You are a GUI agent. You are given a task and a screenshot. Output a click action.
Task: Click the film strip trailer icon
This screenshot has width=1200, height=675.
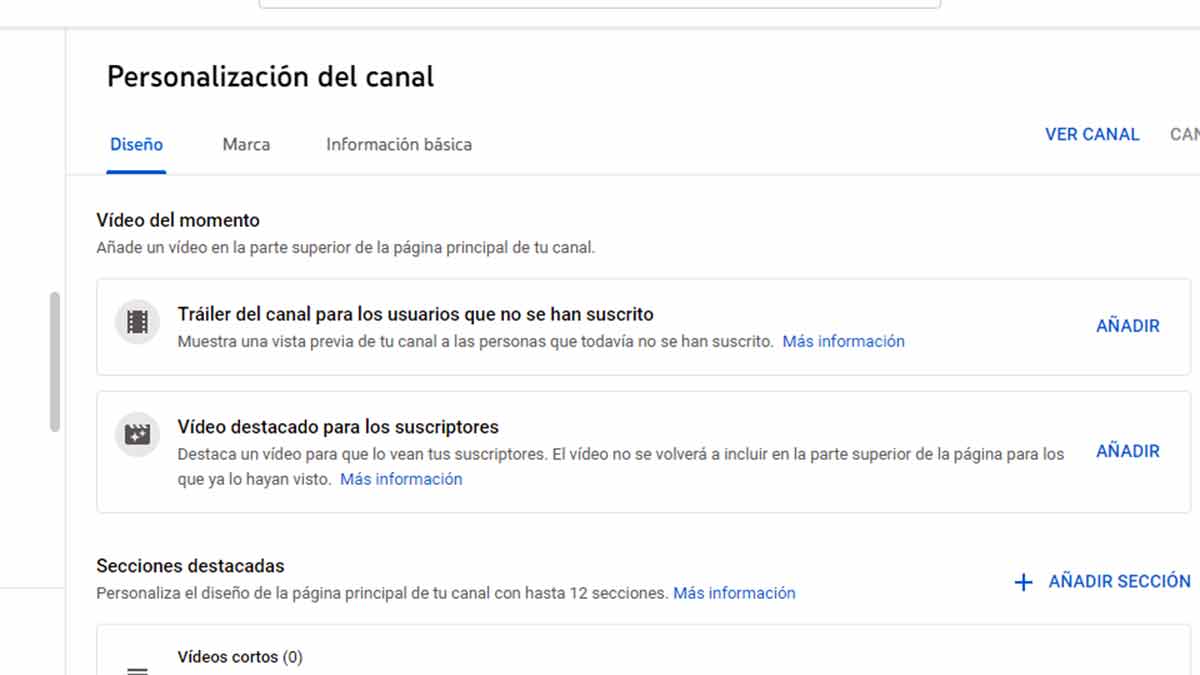138,322
